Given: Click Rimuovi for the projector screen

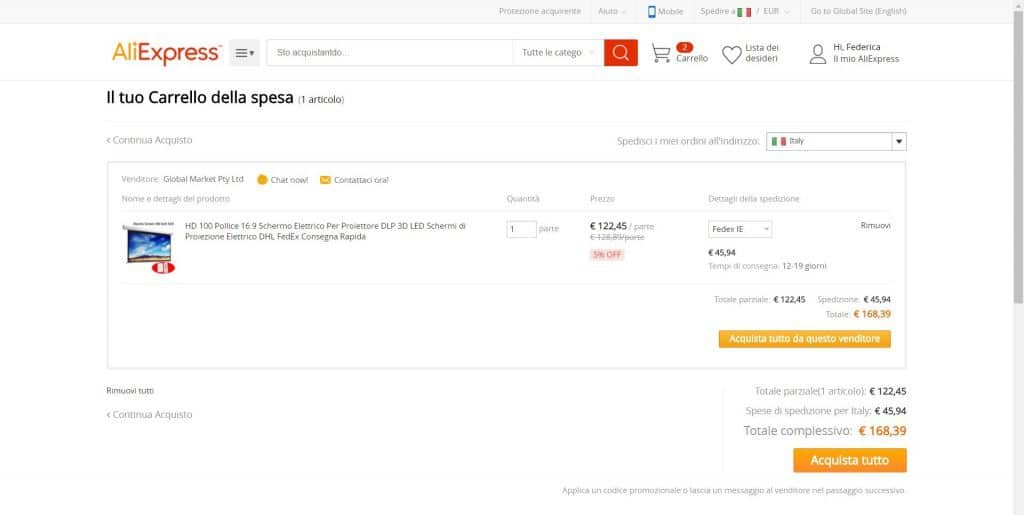Looking at the screenshot, I should pyautogui.click(x=875, y=225).
